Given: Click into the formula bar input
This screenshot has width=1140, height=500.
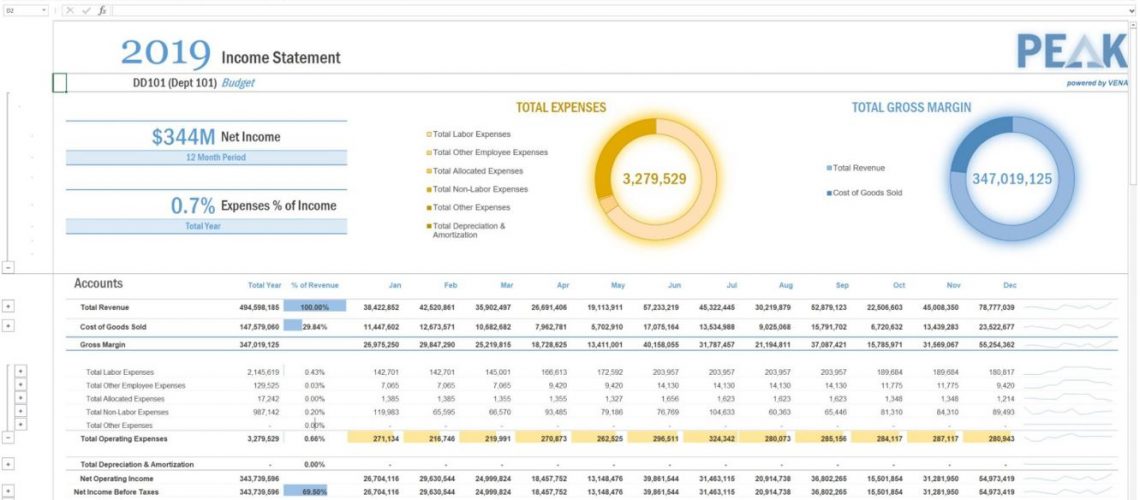Looking at the screenshot, I should coord(618,10).
